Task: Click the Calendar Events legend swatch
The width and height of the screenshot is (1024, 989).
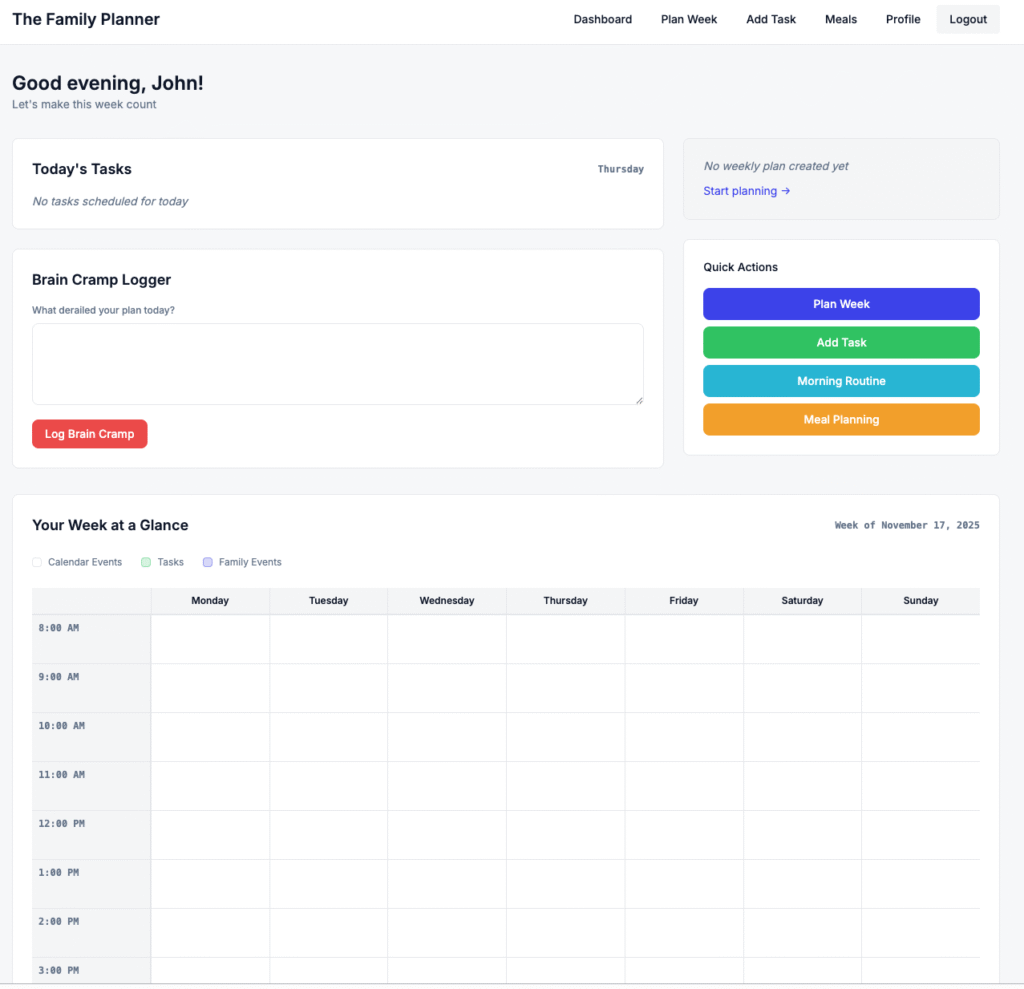Action: tap(37, 562)
